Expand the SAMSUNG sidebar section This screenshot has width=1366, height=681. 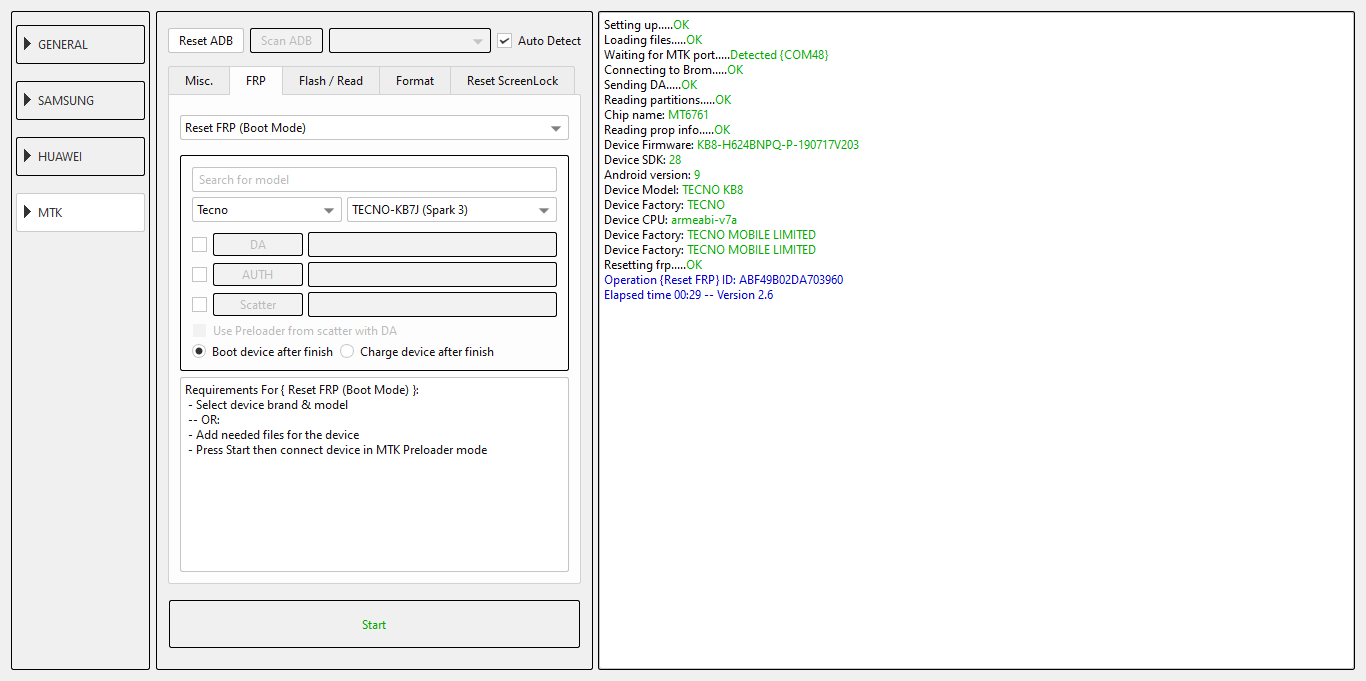pyautogui.click(x=80, y=101)
